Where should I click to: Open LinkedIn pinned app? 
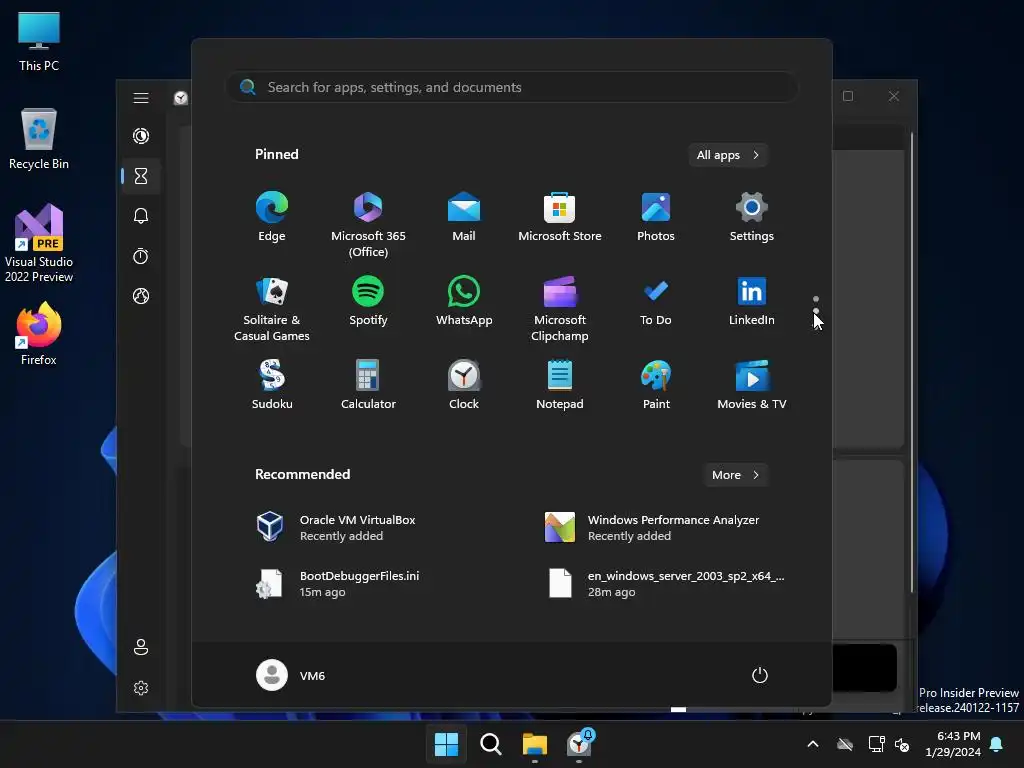(752, 301)
